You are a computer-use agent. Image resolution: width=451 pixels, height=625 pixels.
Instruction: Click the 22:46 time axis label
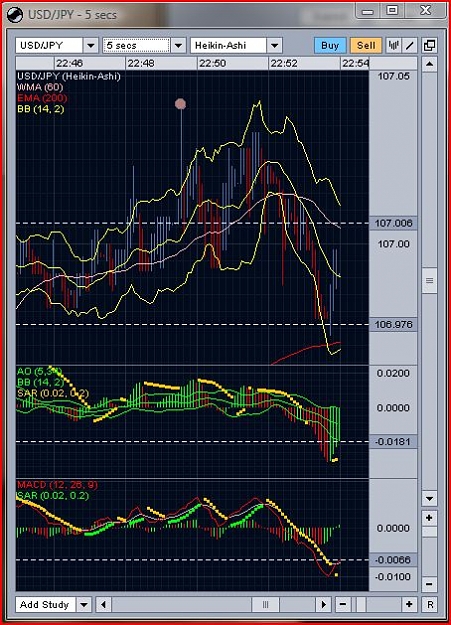[x=69, y=63]
